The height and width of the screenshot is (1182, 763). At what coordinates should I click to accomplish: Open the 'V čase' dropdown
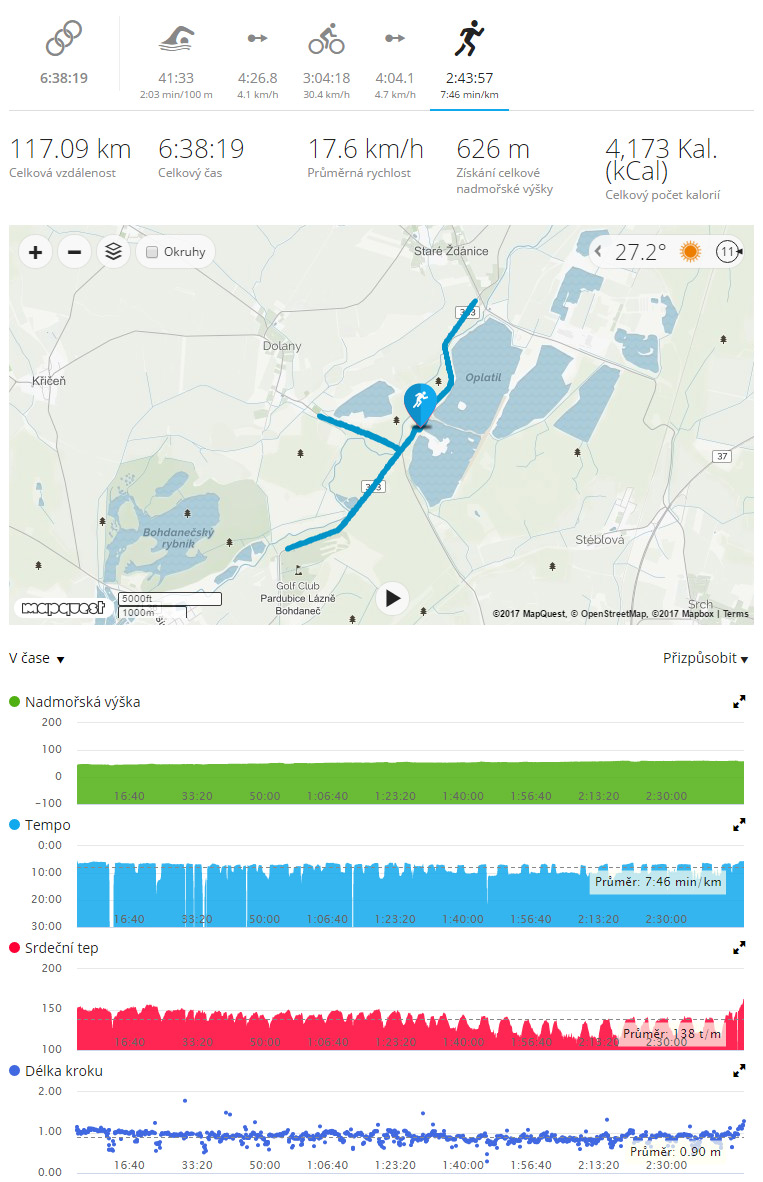[x=37, y=659]
